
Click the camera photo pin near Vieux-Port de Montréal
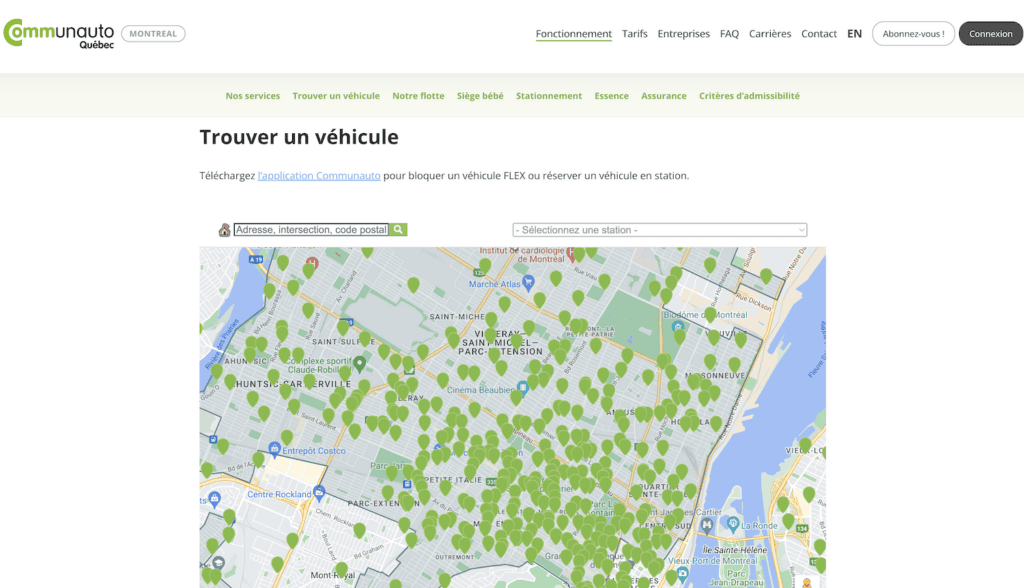point(682,575)
